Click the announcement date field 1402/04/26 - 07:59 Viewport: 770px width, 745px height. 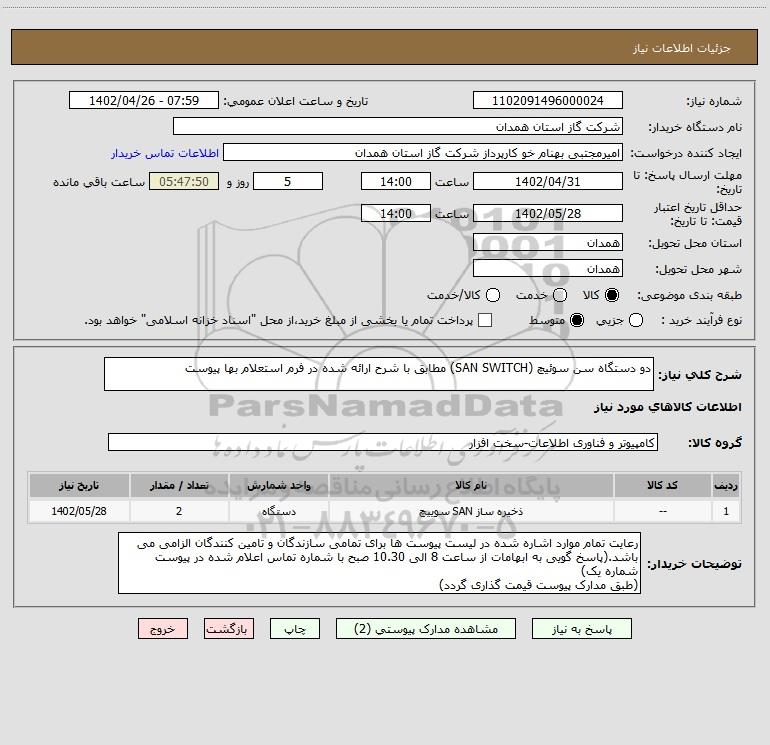[144, 101]
